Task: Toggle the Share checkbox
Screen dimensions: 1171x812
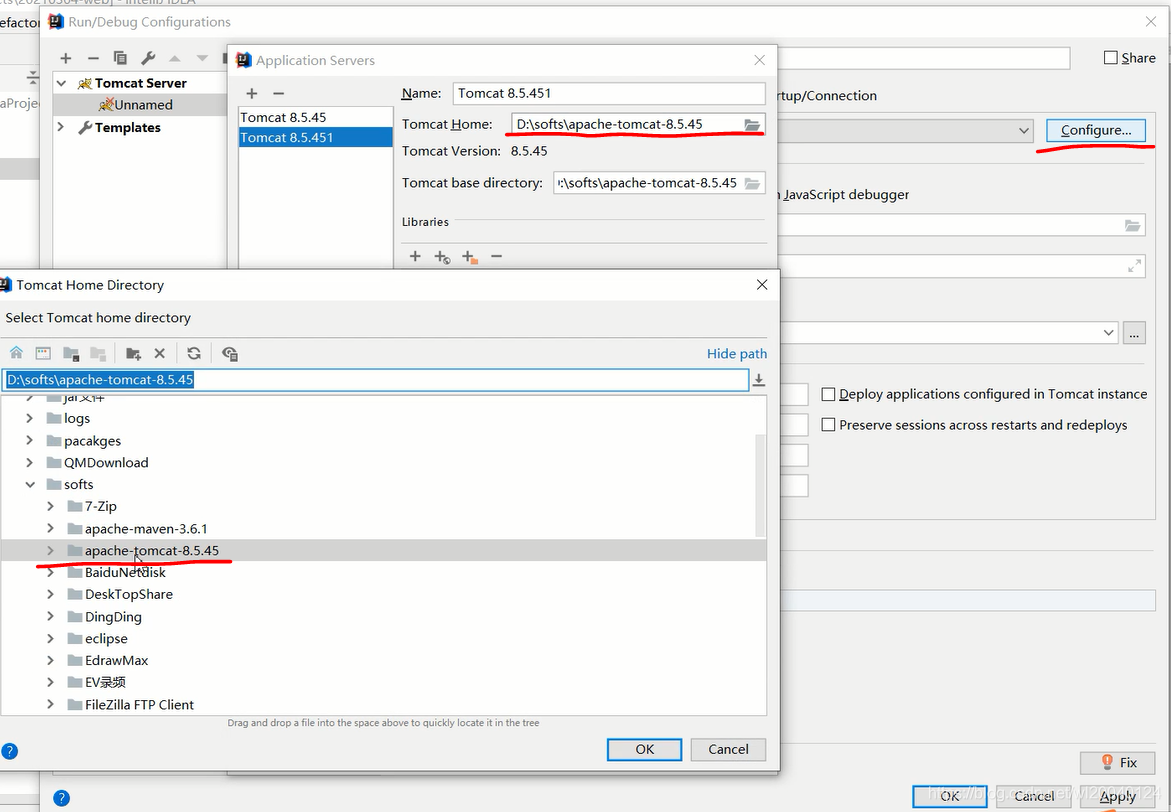Action: coord(1111,58)
